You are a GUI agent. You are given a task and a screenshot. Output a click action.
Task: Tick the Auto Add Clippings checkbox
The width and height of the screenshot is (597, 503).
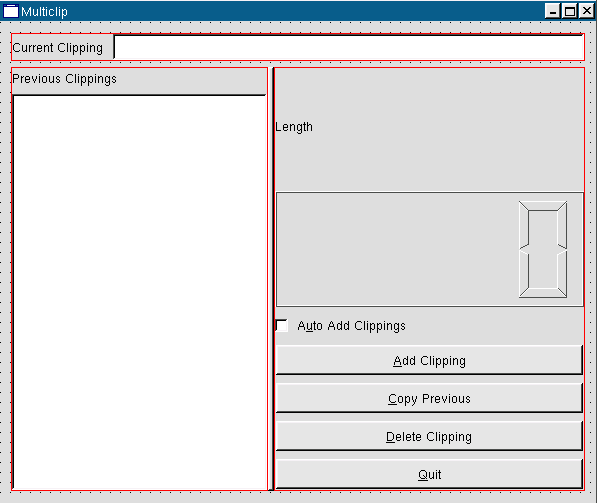coord(282,326)
